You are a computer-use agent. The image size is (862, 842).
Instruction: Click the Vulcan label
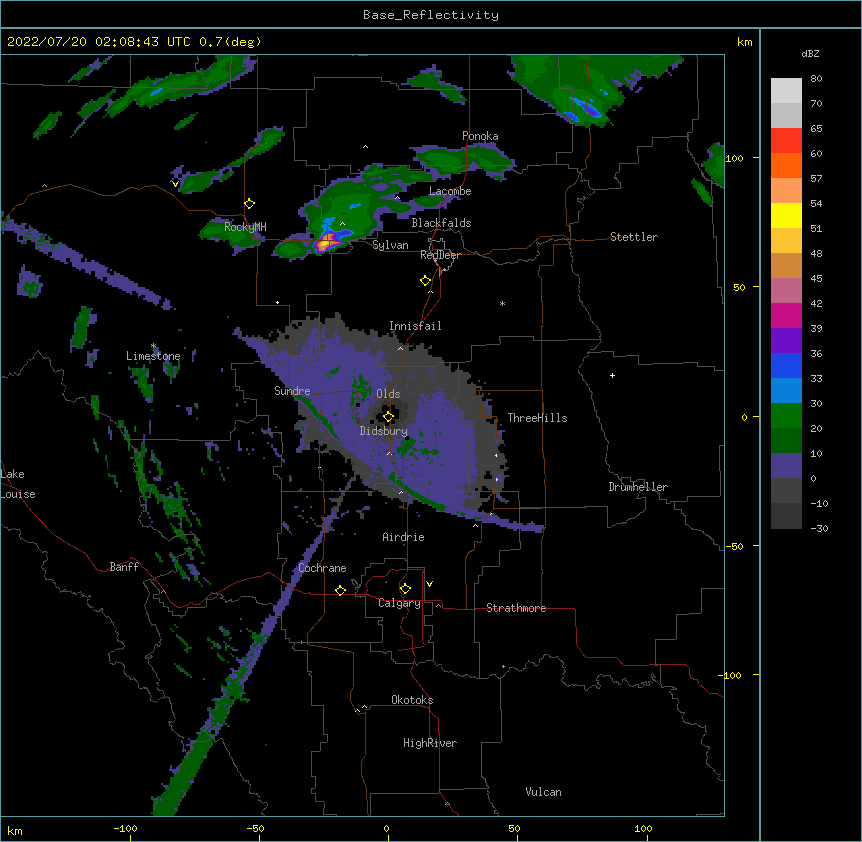coord(543,792)
